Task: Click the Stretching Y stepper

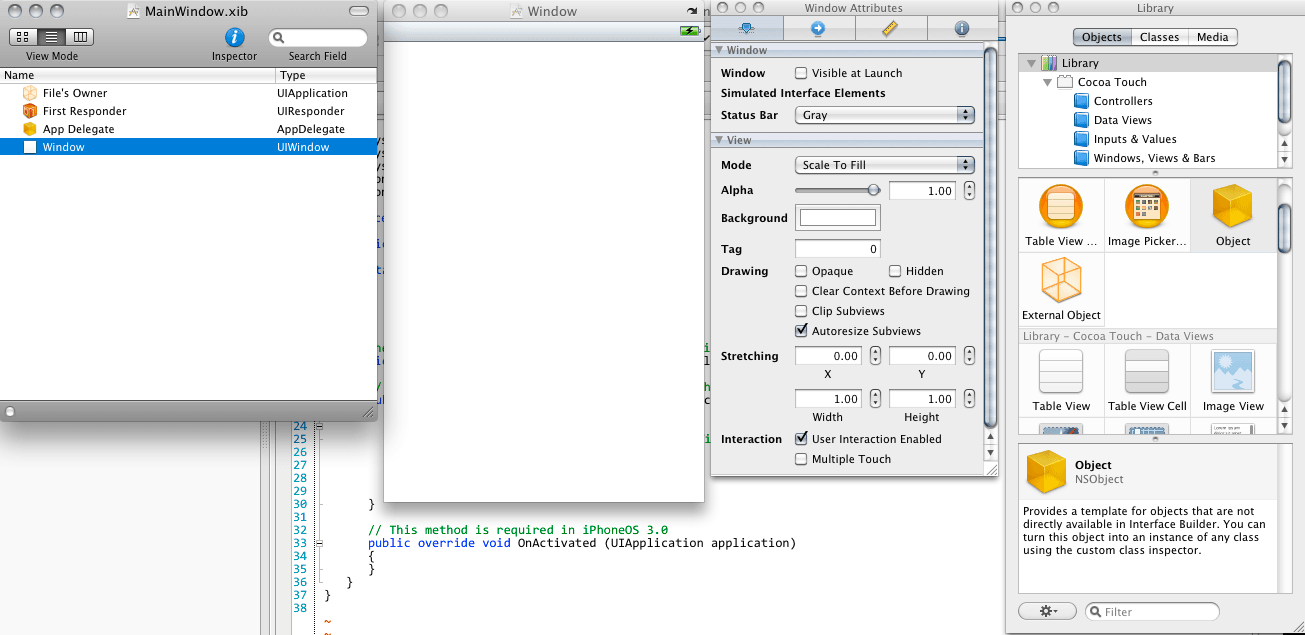Action: tap(969, 356)
